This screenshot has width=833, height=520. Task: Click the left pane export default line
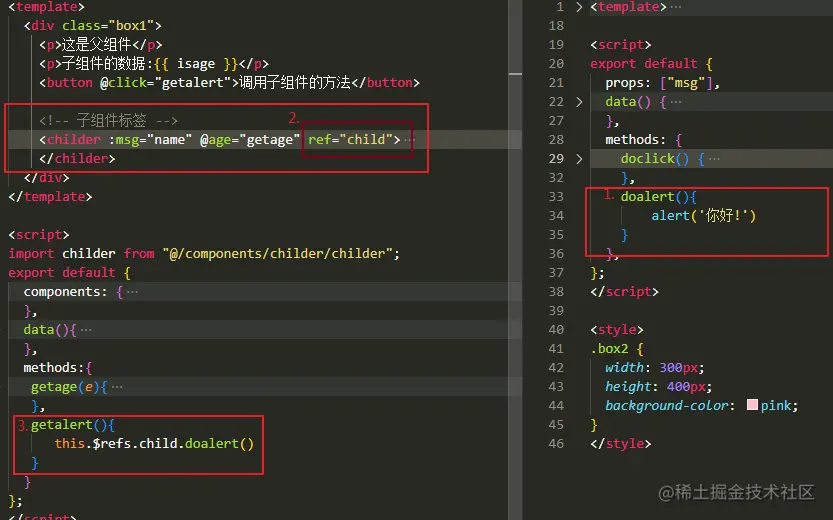[x=69, y=272]
